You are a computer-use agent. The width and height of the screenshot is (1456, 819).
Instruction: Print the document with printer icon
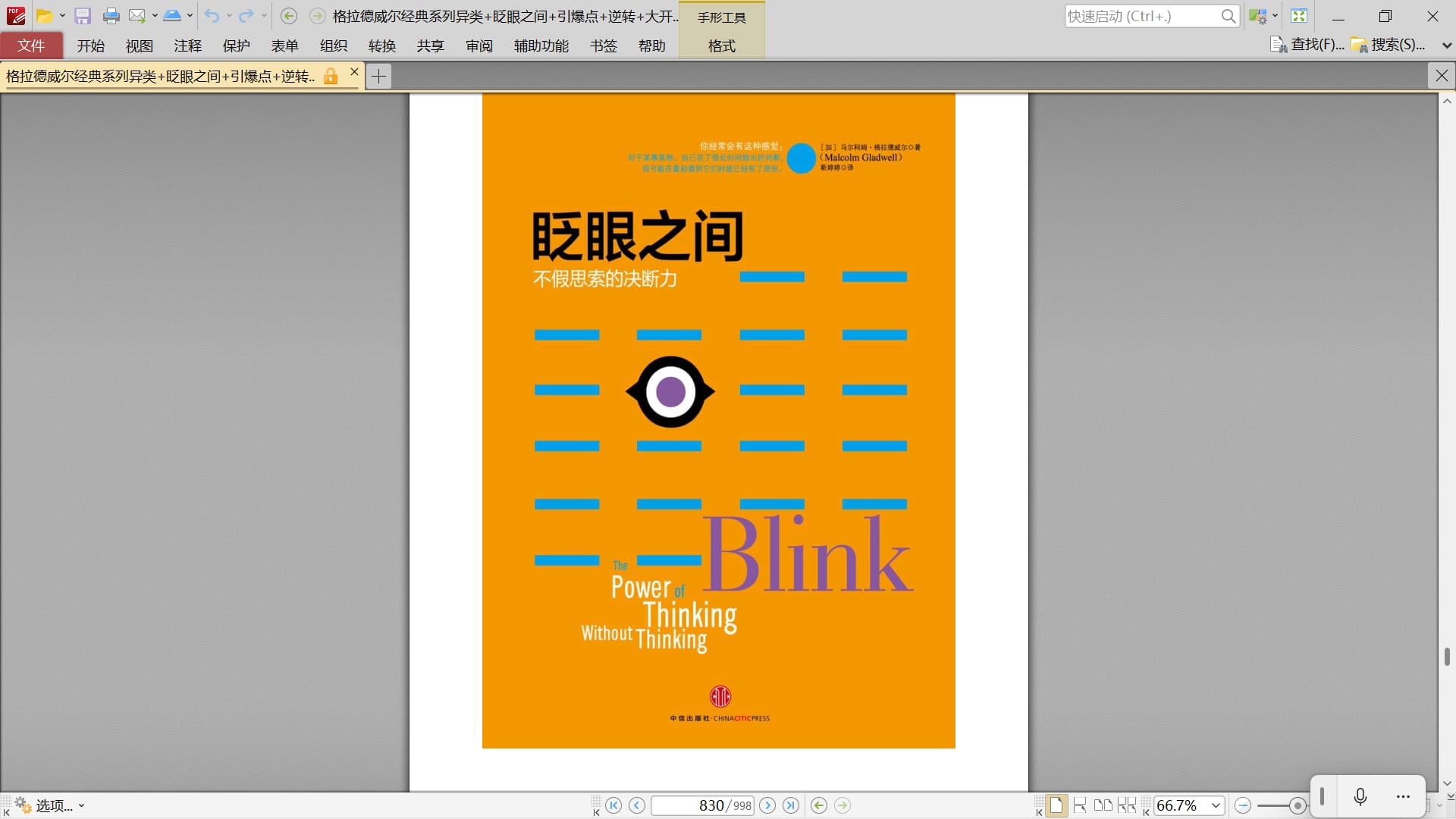(x=111, y=16)
